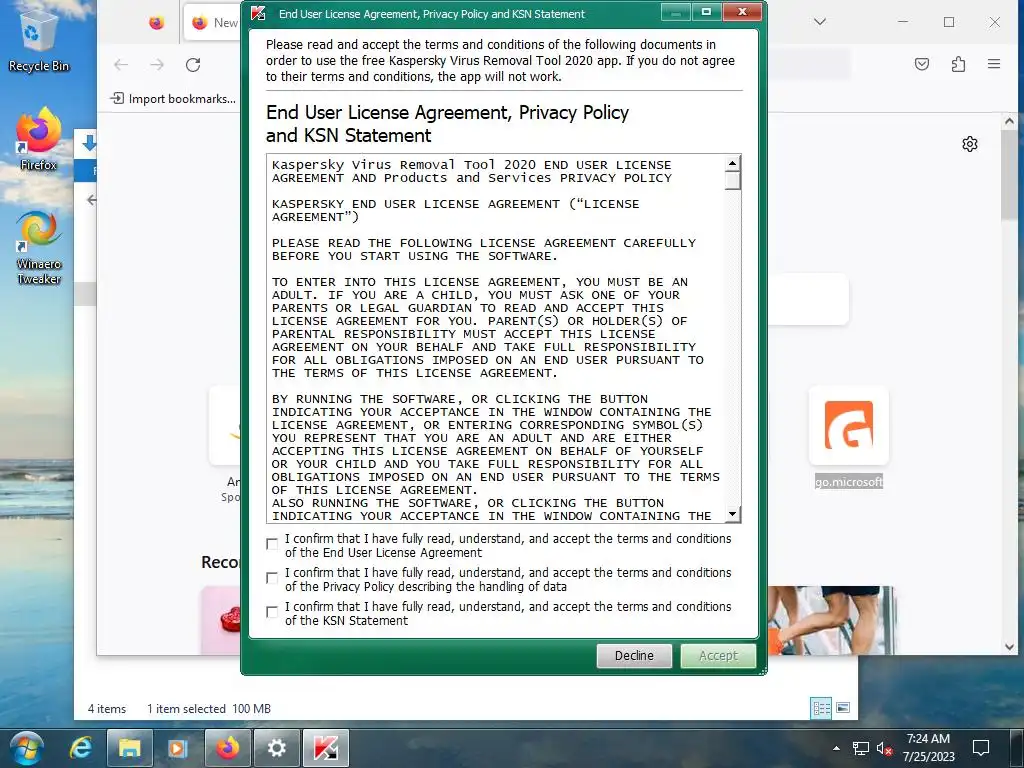Screen dimensions: 1024x768
Task: Expand the Firefox list all tabs chevron
Action: point(820,22)
